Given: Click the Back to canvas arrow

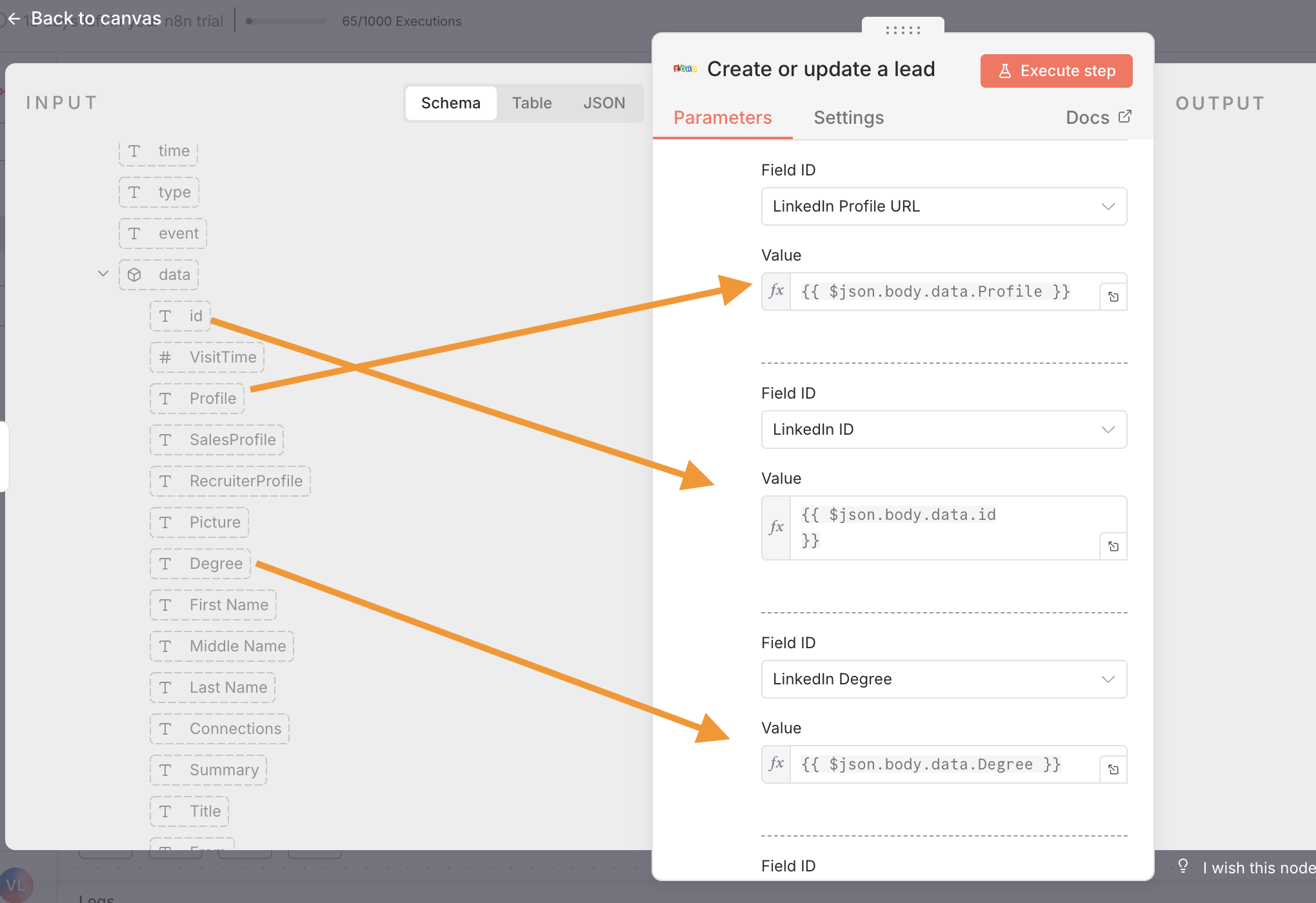Looking at the screenshot, I should [14, 19].
